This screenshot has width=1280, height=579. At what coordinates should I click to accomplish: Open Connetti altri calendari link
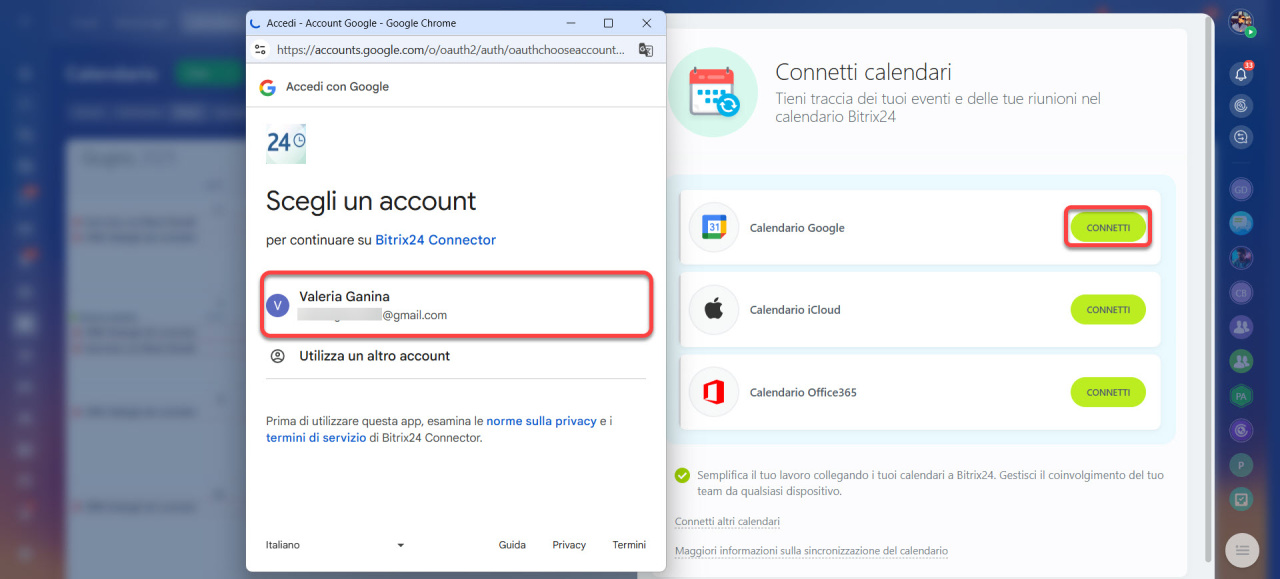coord(727,522)
